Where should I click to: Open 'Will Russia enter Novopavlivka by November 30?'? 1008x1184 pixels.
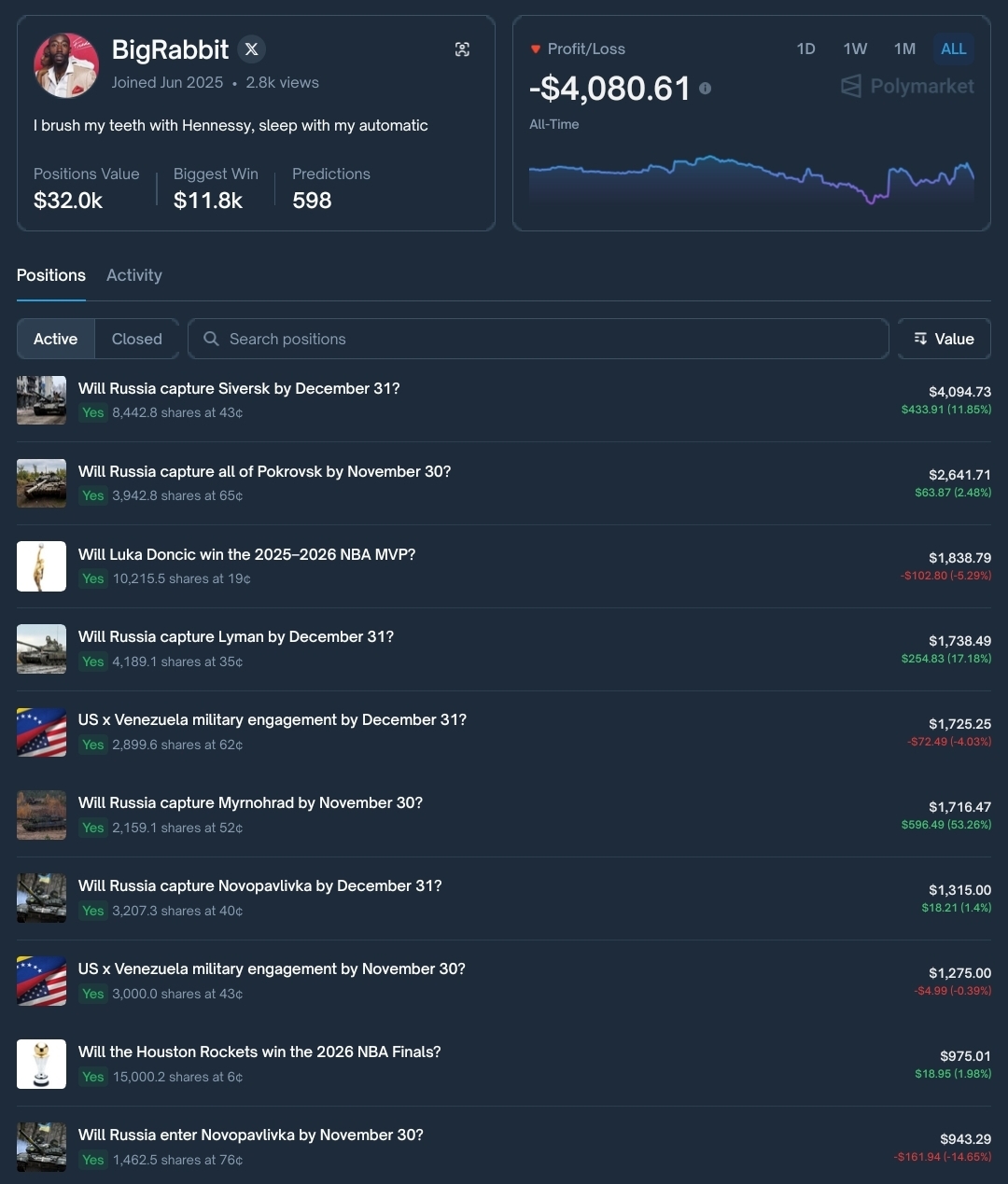[251, 1135]
